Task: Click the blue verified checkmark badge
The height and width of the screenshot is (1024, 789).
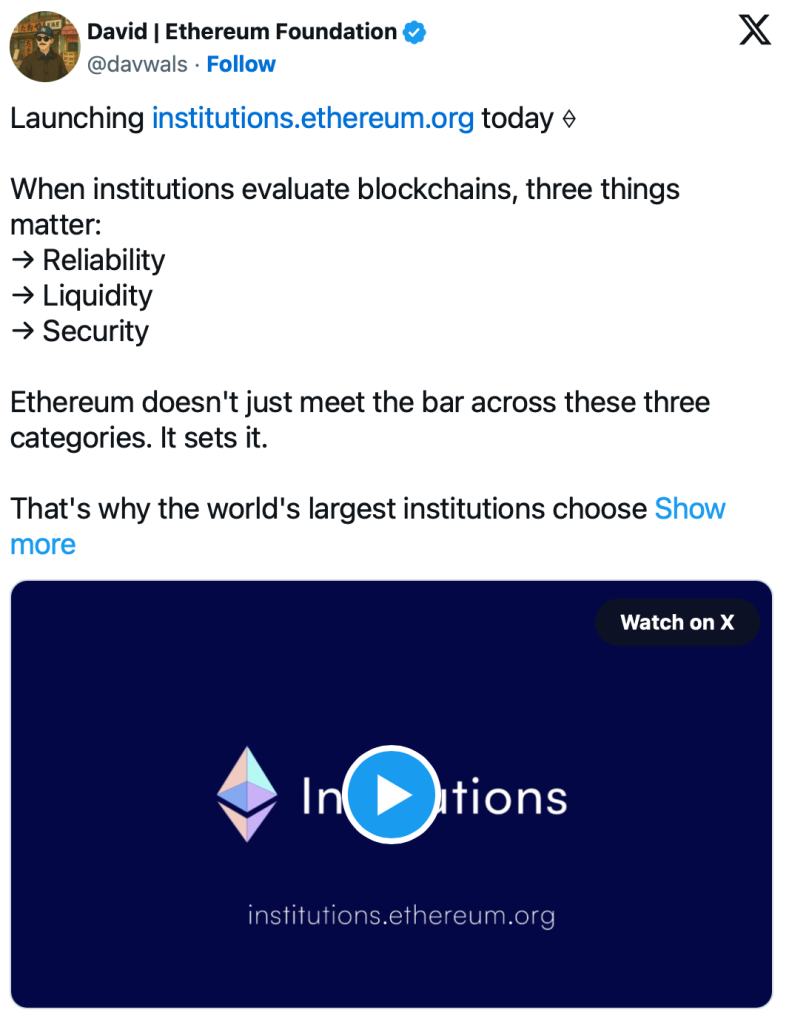Action: coord(414,32)
